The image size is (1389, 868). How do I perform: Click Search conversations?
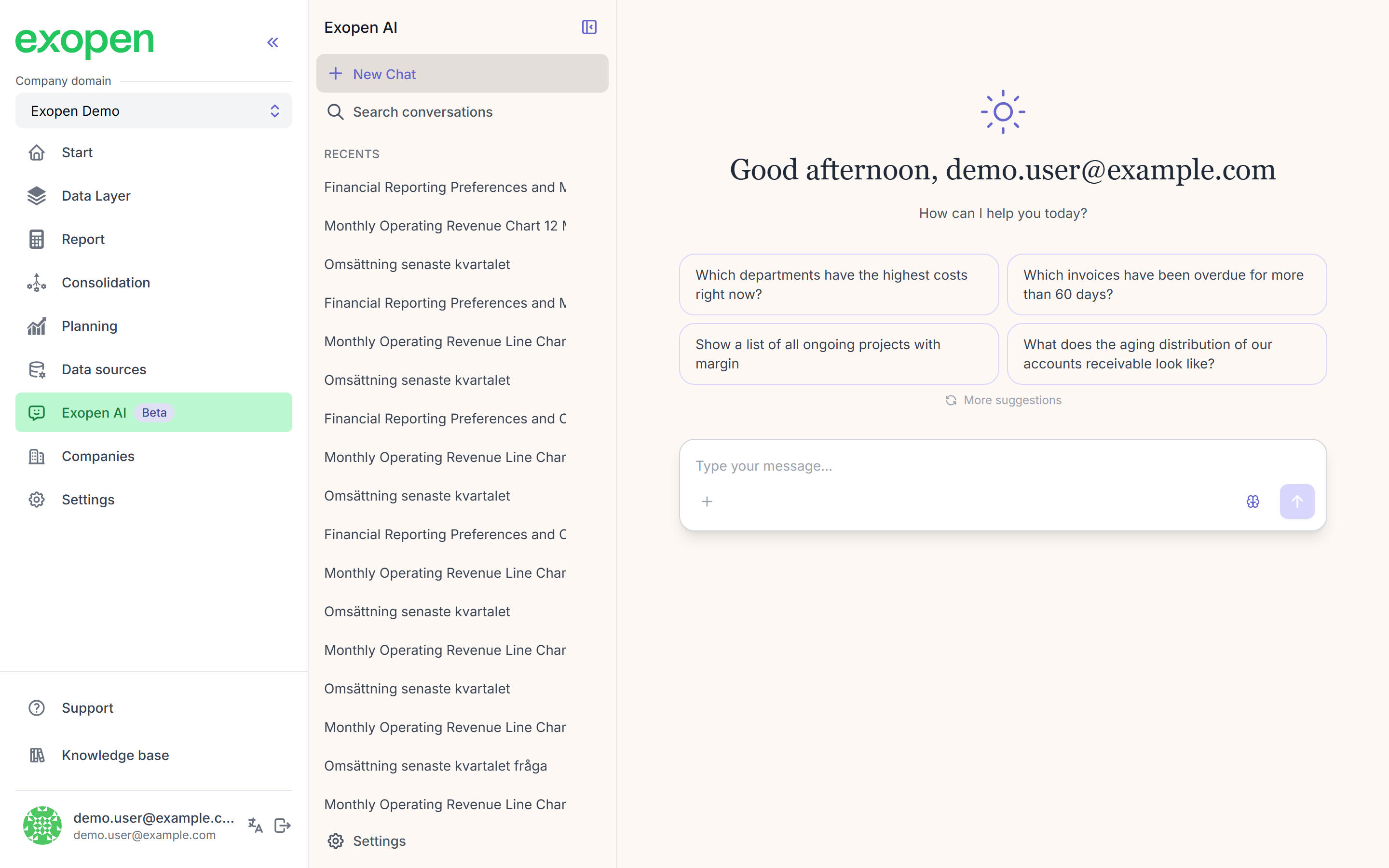(x=462, y=112)
